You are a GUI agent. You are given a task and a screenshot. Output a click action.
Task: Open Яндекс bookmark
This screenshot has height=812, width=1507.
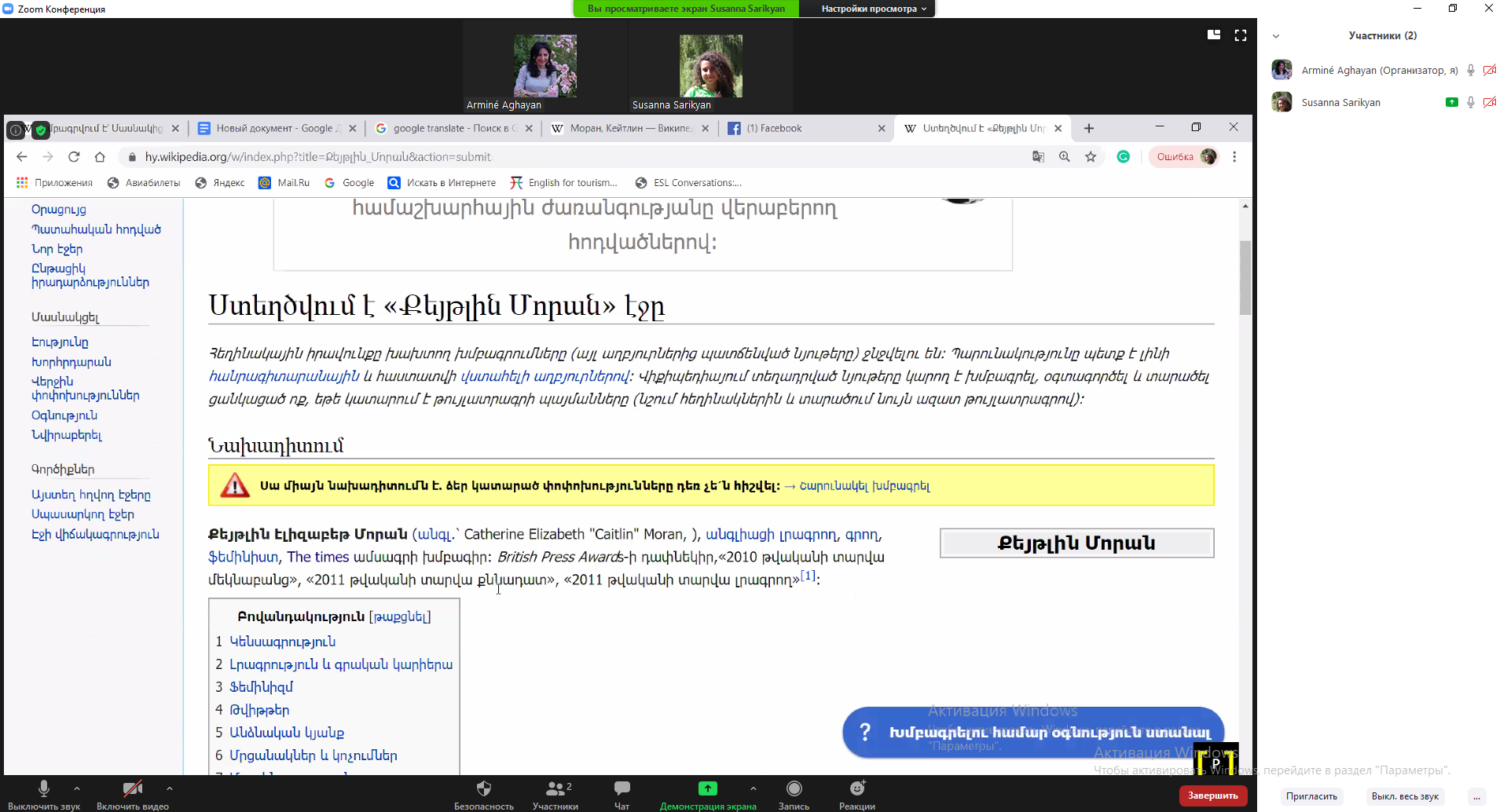point(220,183)
